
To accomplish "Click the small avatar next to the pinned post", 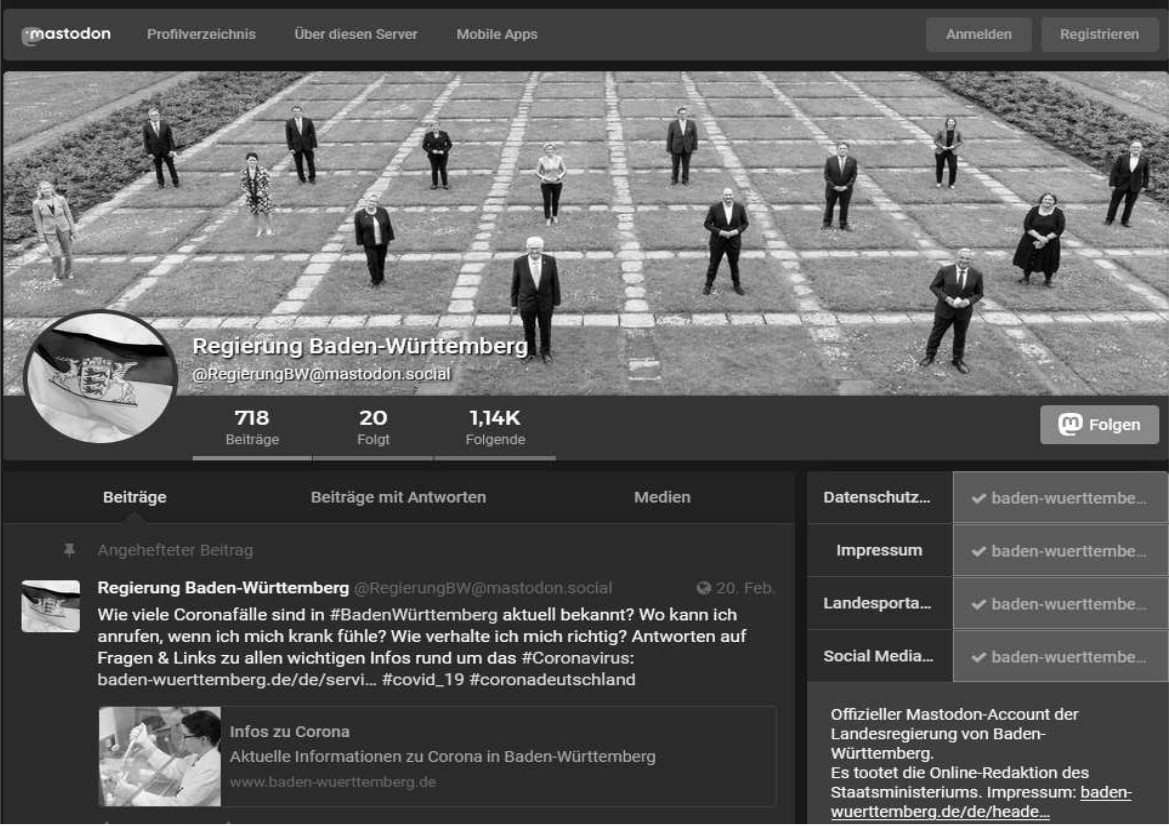I will [51, 606].
